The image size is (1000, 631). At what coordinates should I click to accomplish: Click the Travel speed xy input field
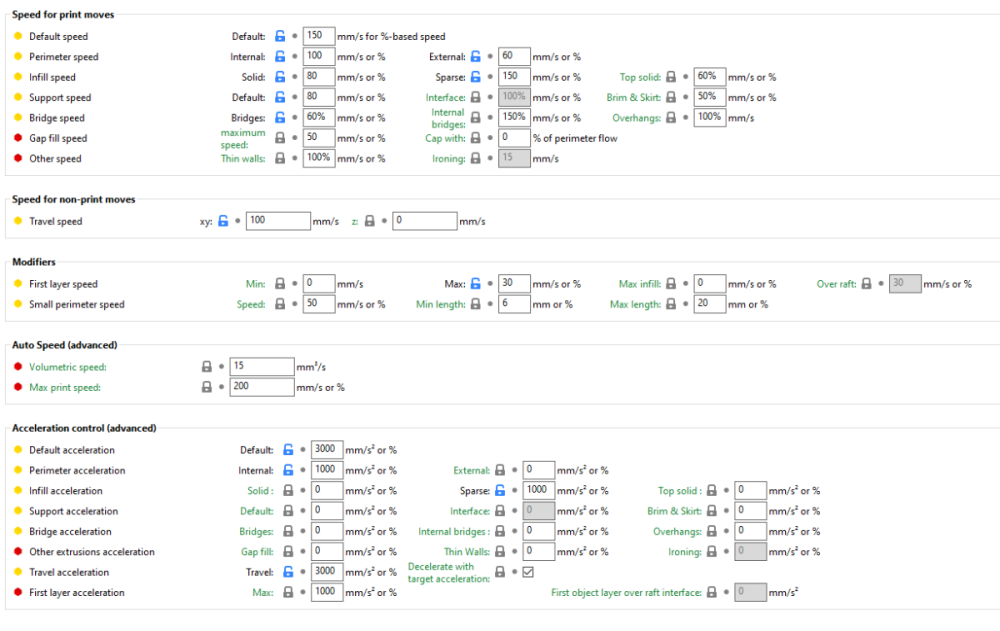pos(278,221)
